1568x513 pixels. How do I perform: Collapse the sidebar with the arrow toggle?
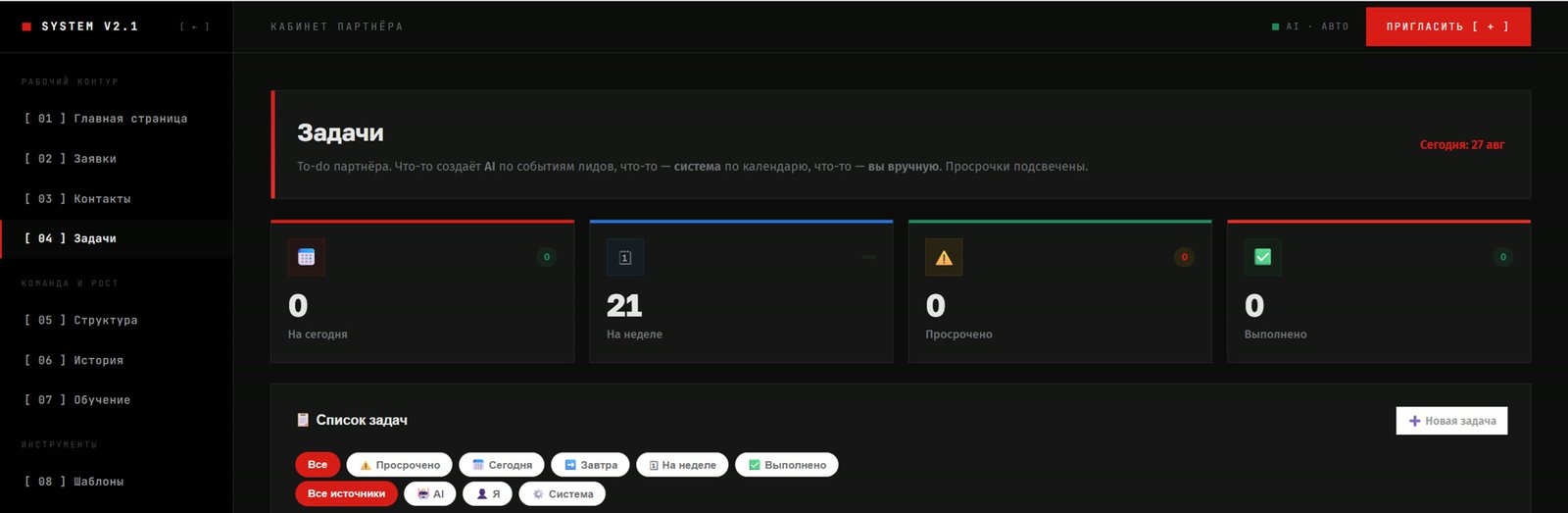(x=194, y=26)
